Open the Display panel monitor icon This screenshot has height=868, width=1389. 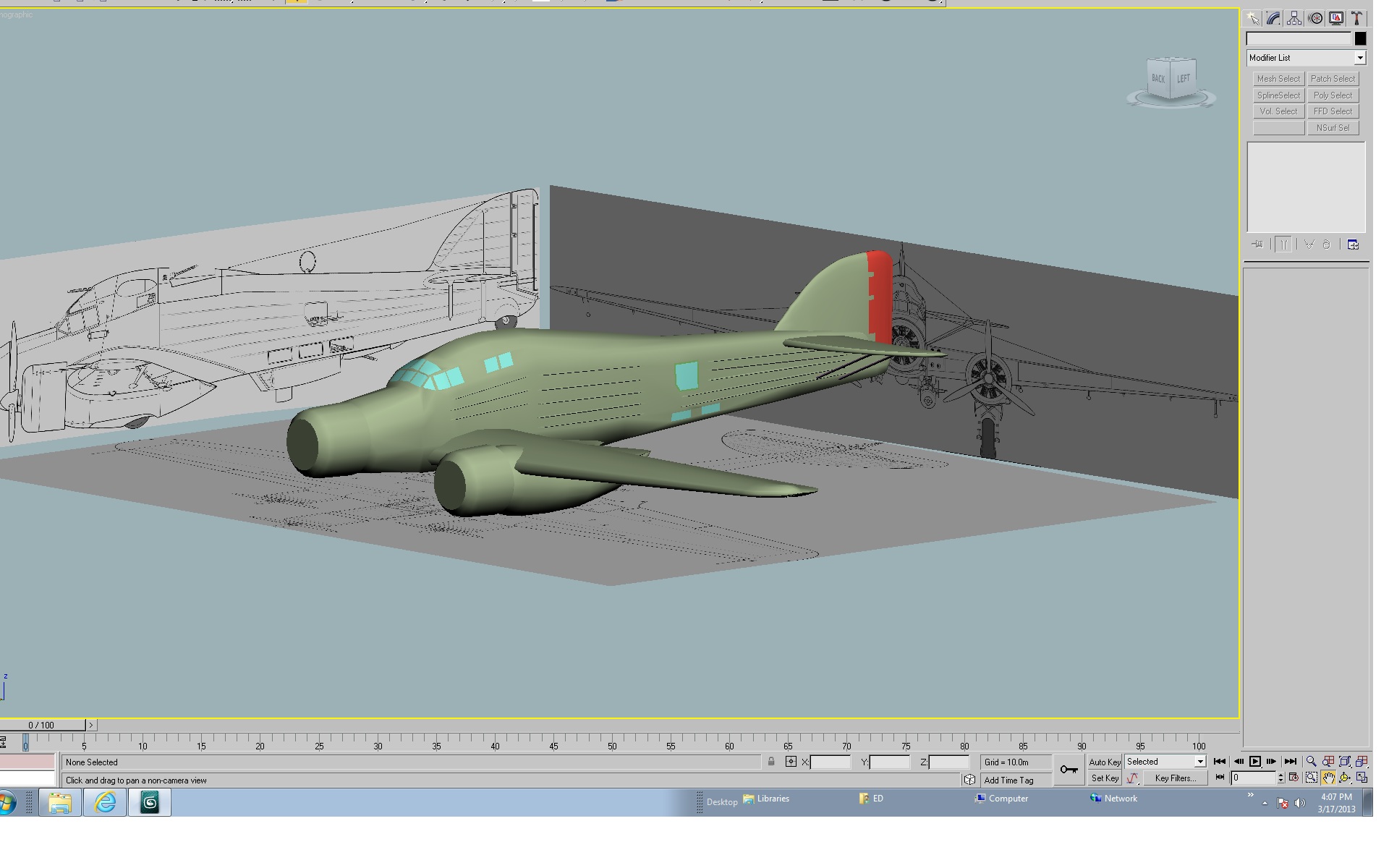[x=1337, y=19]
